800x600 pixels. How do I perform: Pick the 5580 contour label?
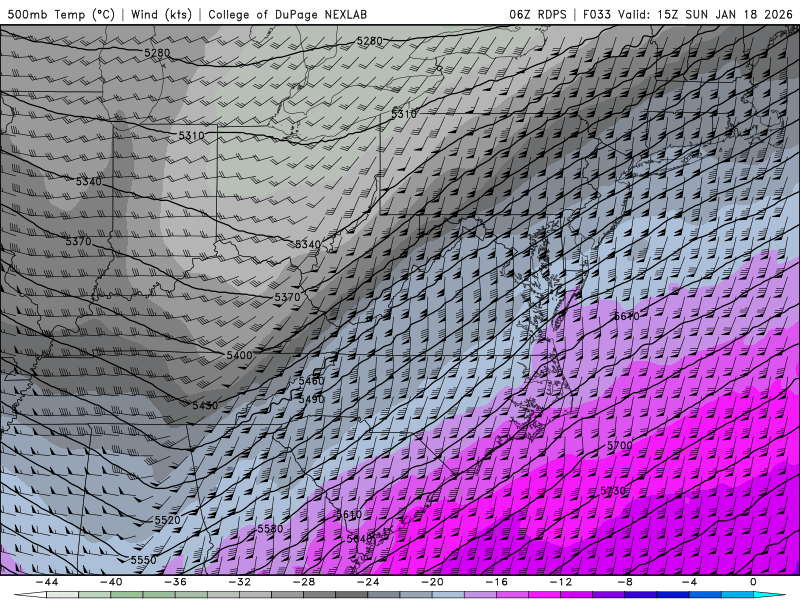(270, 529)
